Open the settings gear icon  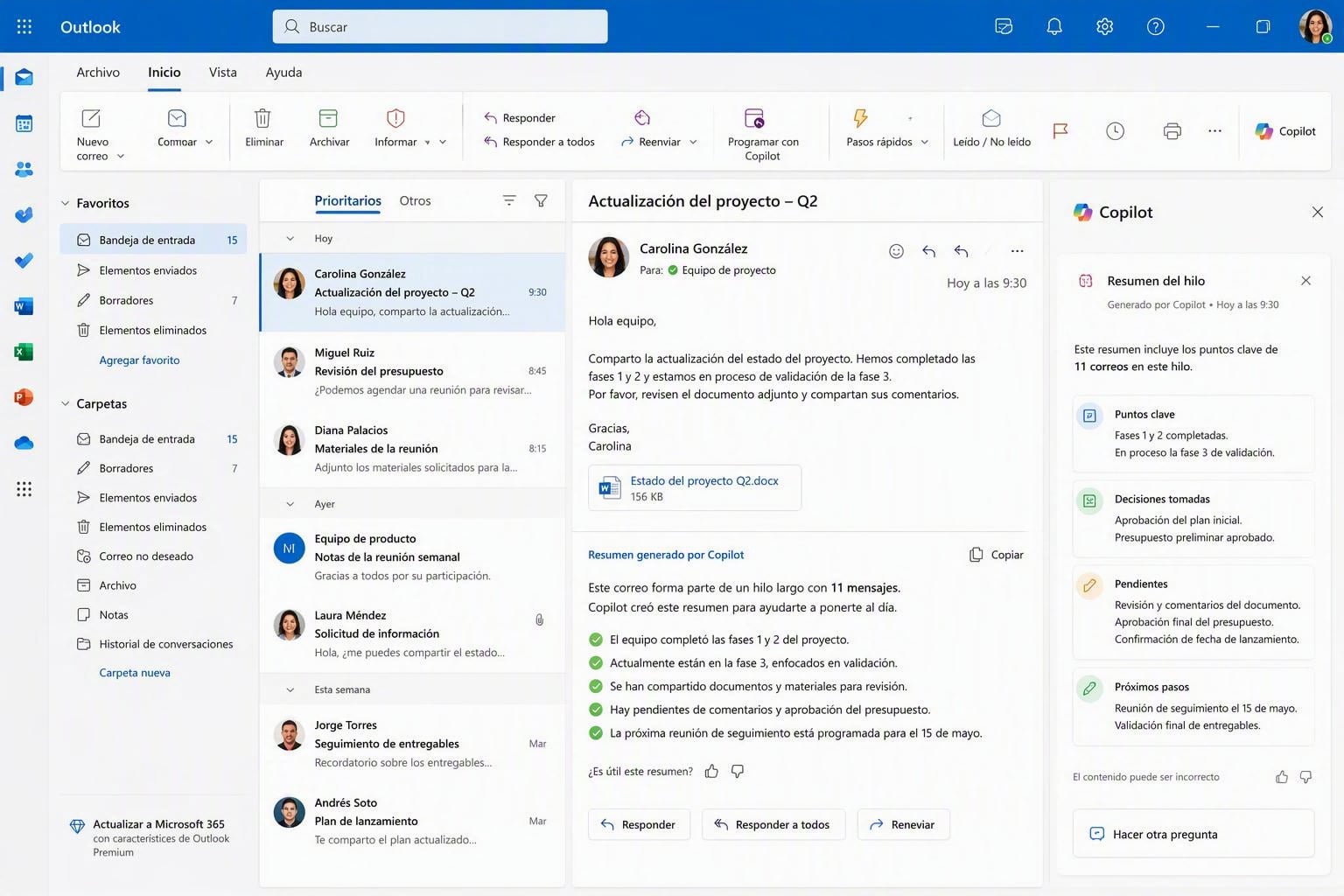[x=1104, y=26]
